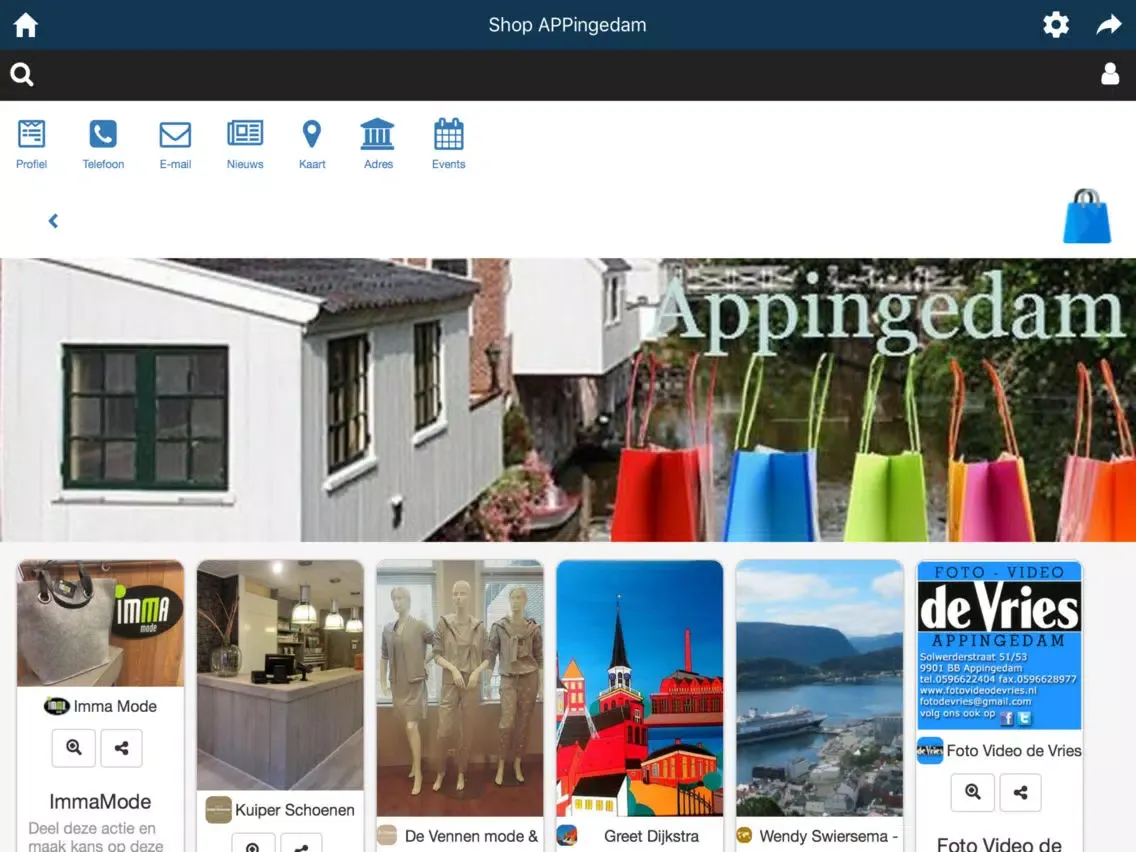
Task: Open the Kuiper Schoenen shop interior photo
Action: click(280, 674)
